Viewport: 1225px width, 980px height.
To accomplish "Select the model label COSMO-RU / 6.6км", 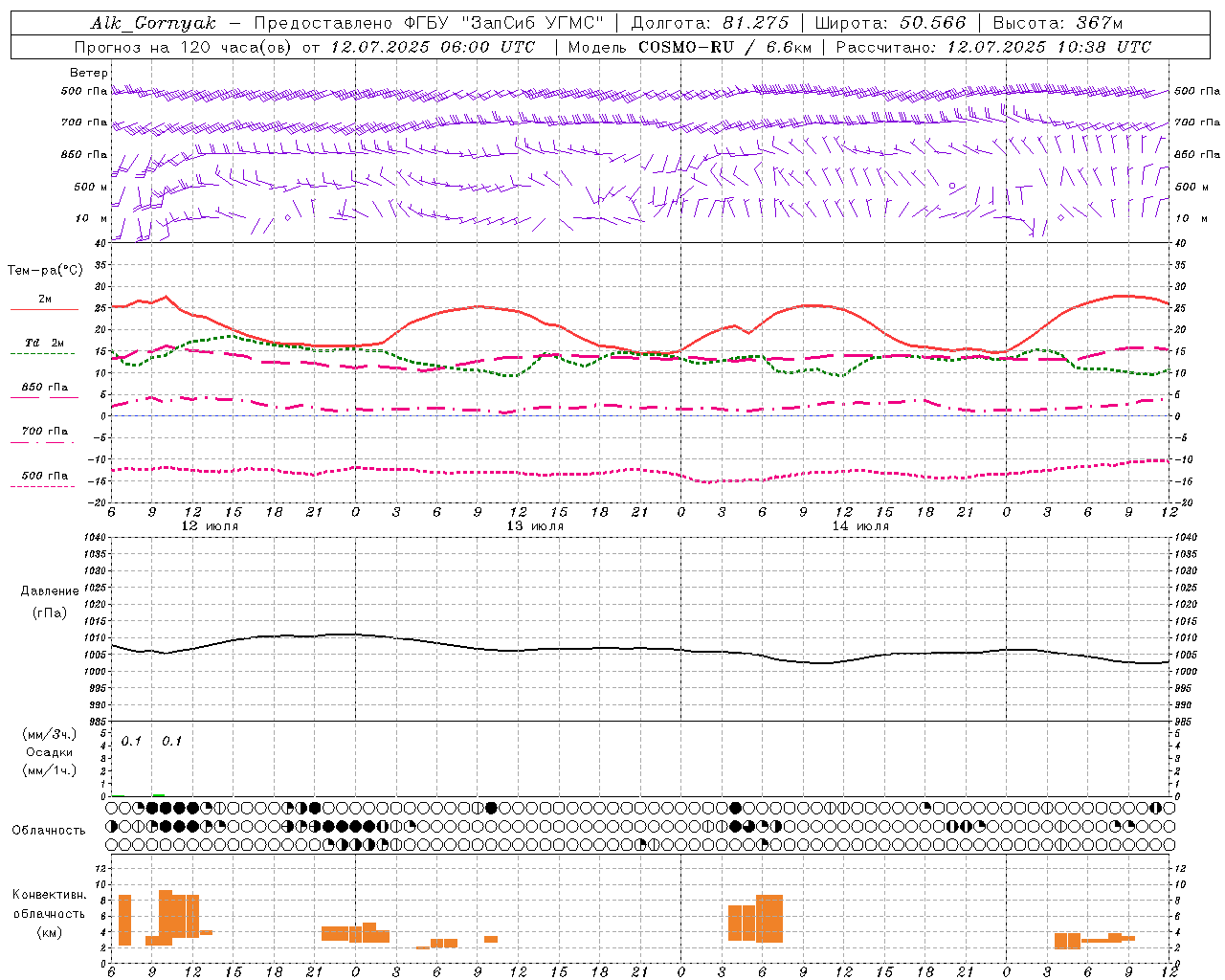I will 724,47.
